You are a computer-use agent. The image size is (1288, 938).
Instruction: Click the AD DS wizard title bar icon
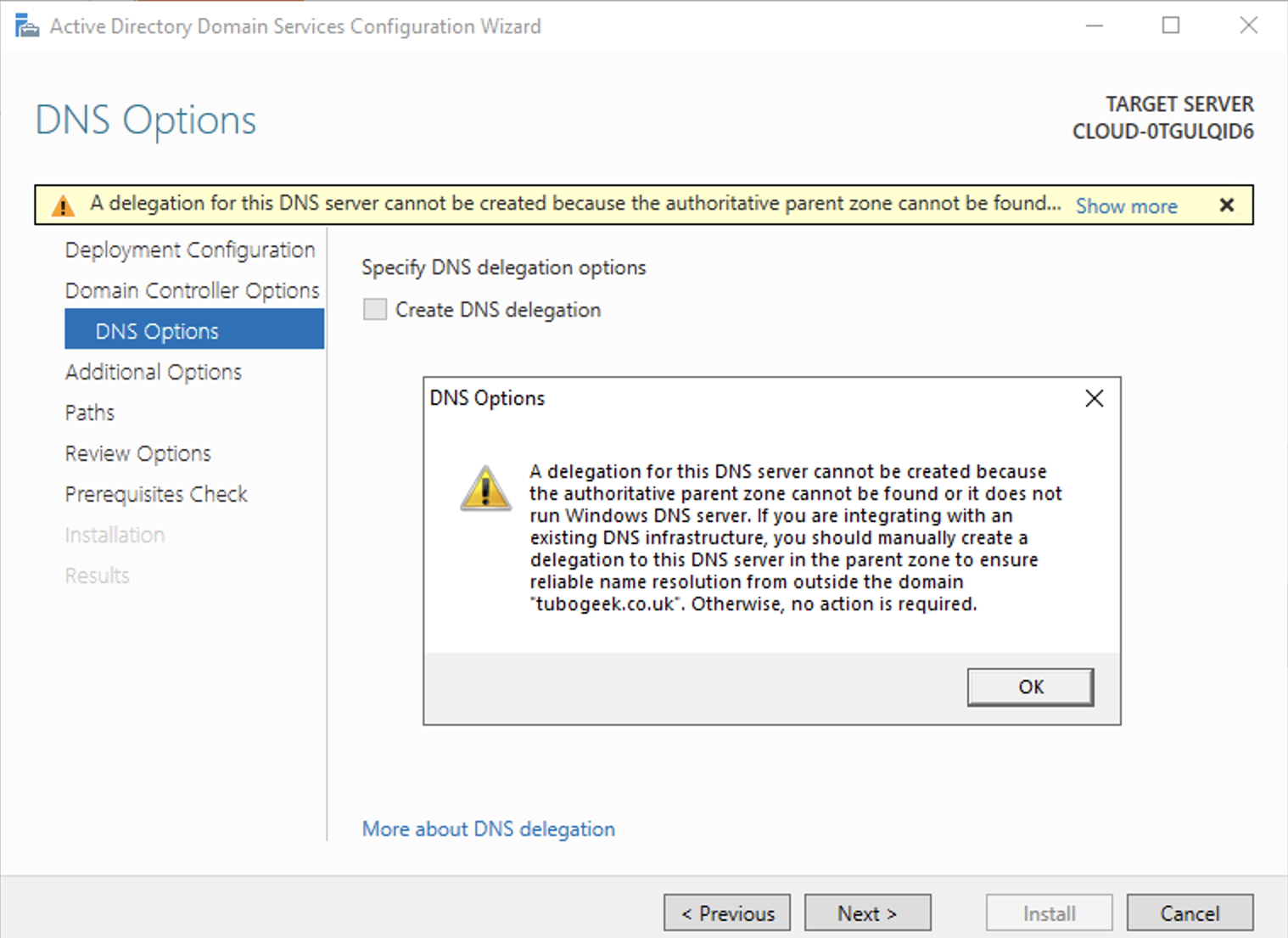pyautogui.click(x=27, y=26)
